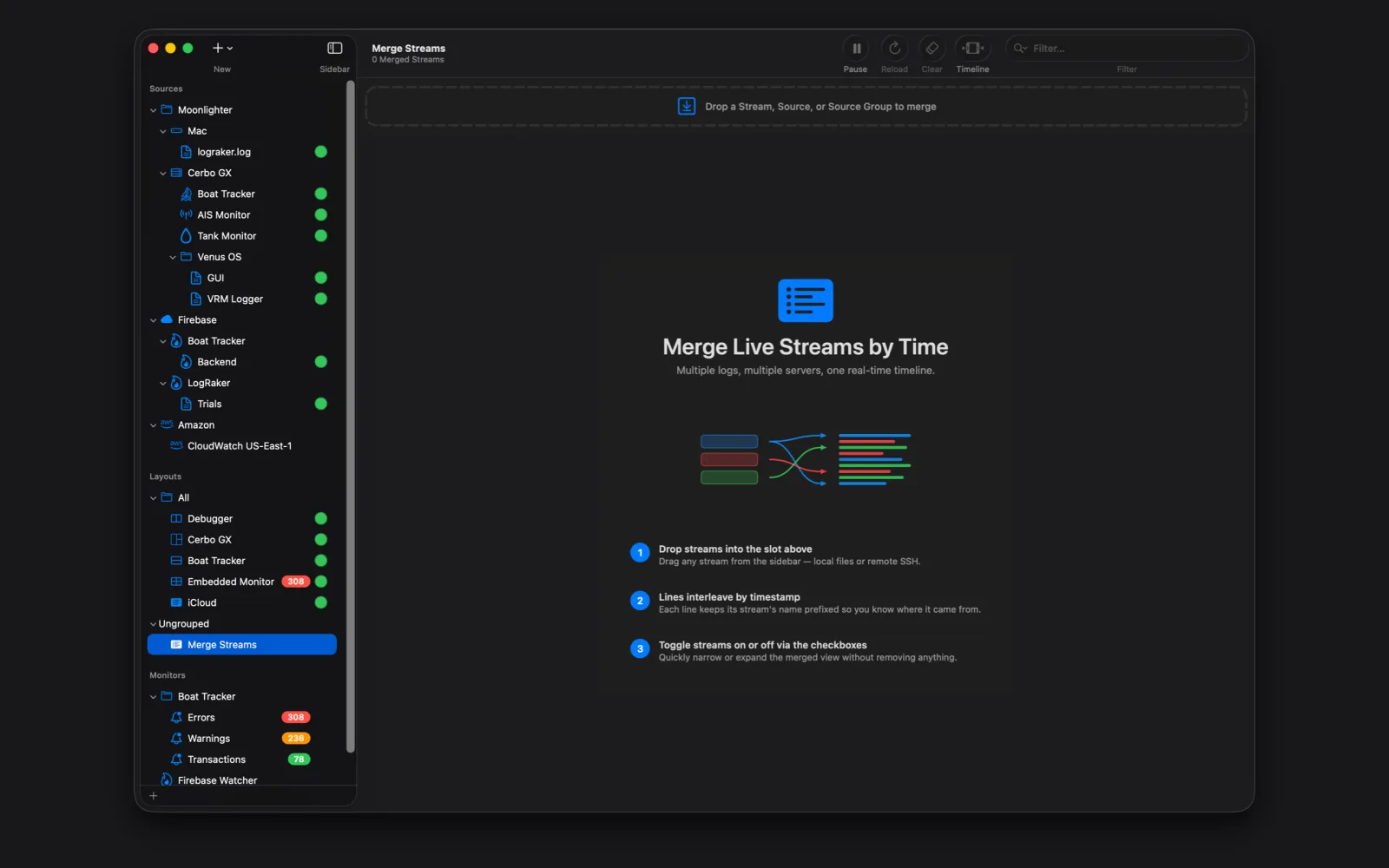Toggle the Timeline toolbar button
Image resolution: width=1389 pixels, height=868 pixels.
pos(972,49)
